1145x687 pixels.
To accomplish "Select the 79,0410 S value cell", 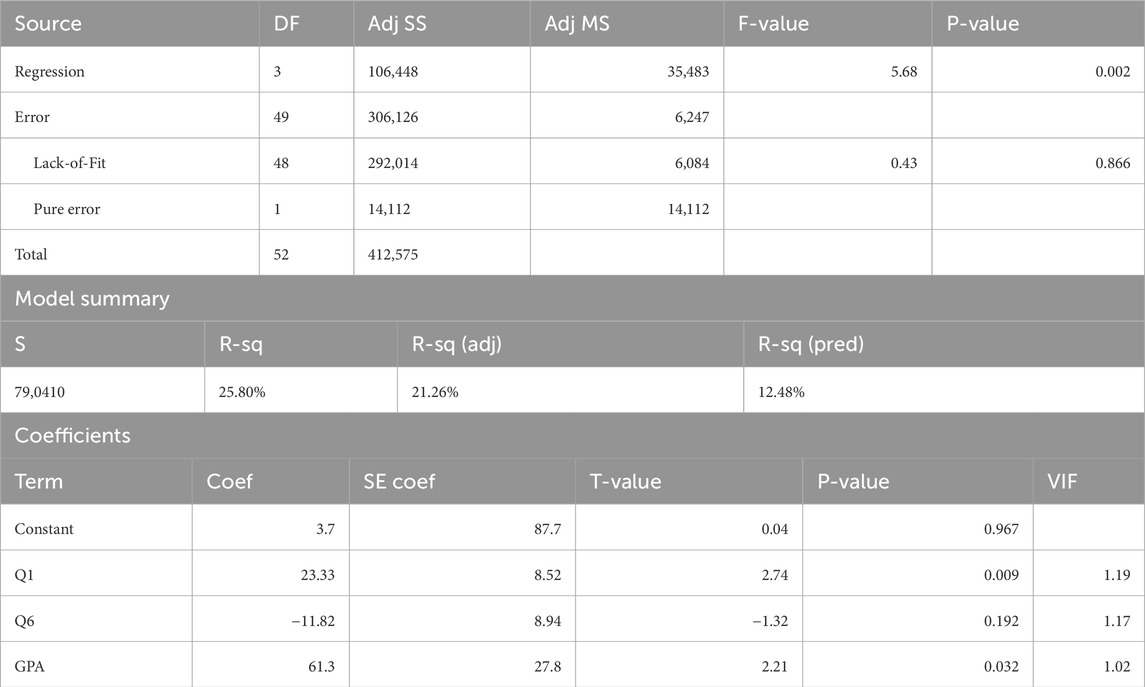I will point(41,392).
